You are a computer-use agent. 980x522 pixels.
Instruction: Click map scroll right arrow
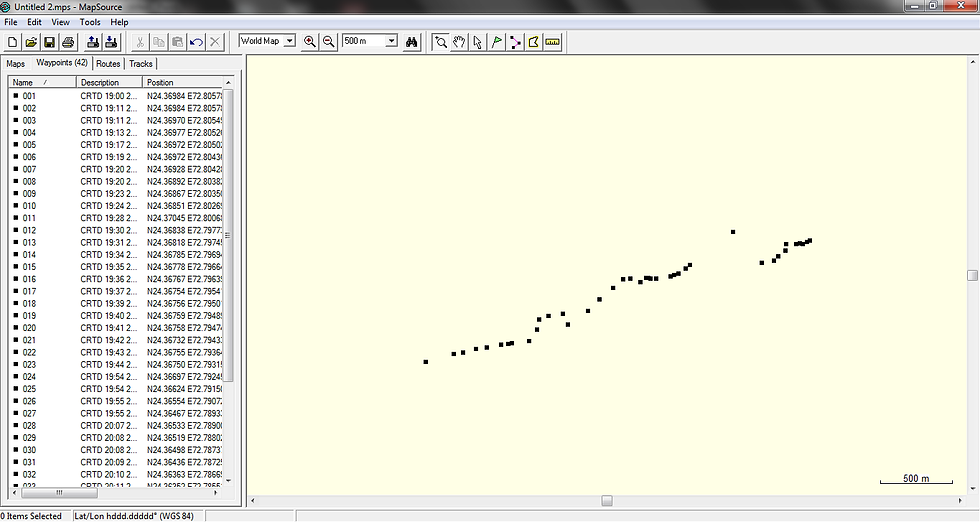click(960, 501)
